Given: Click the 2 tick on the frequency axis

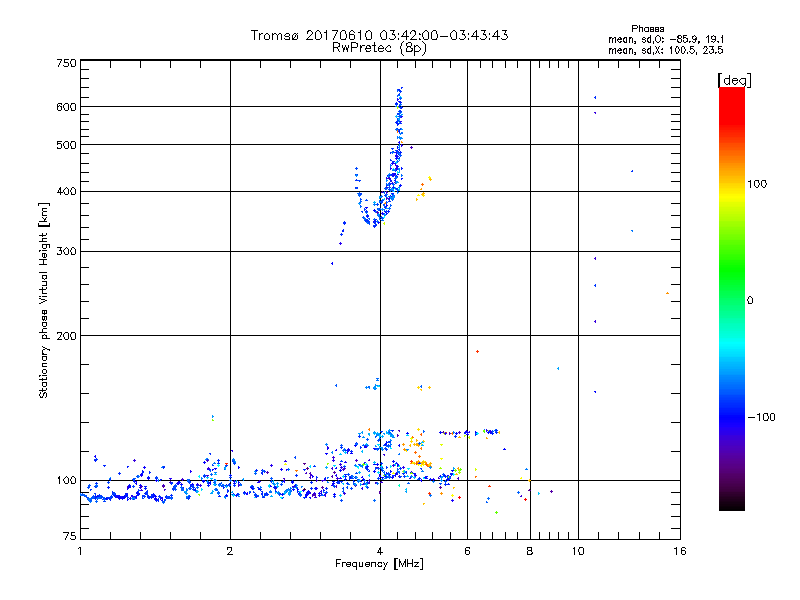Looking at the screenshot, I should pyautogui.click(x=230, y=551).
